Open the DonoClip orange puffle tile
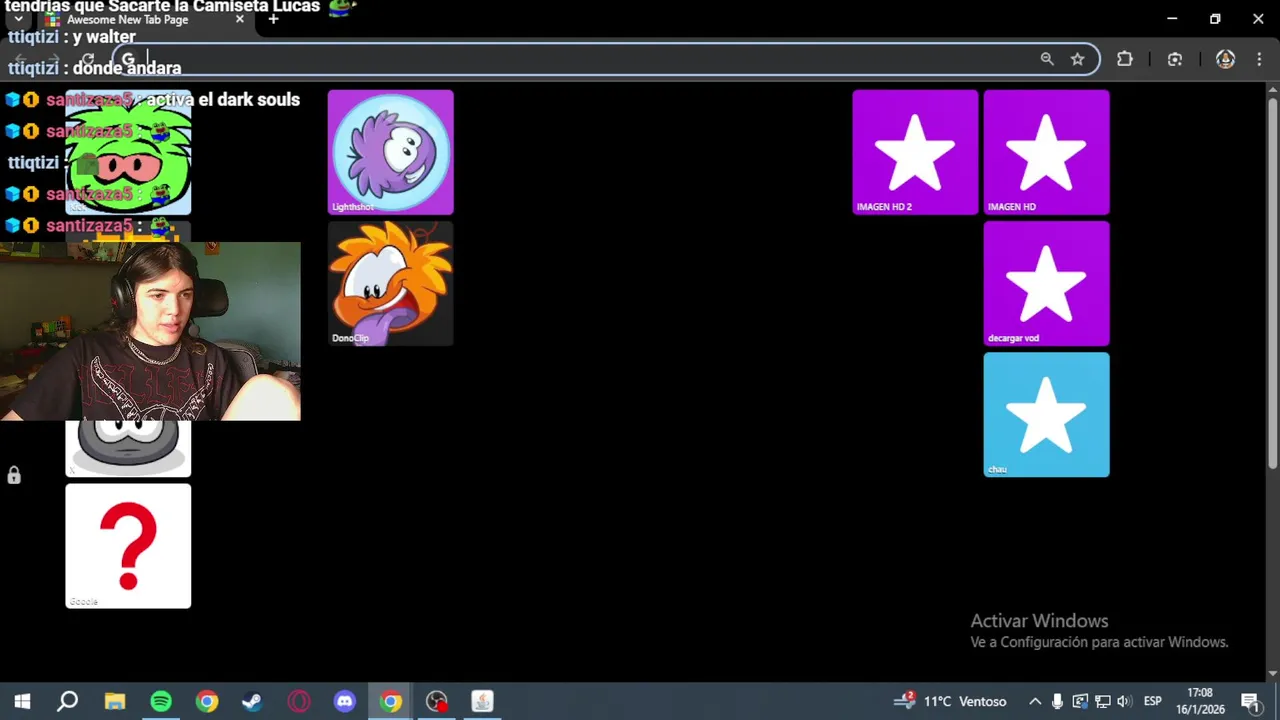1280x720 pixels. [x=391, y=283]
